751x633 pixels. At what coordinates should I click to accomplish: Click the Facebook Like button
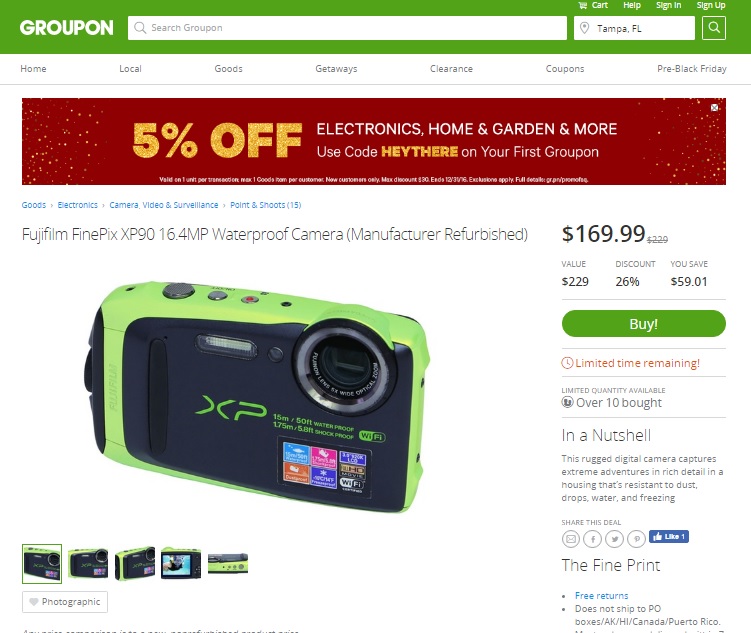[x=669, y=537]
